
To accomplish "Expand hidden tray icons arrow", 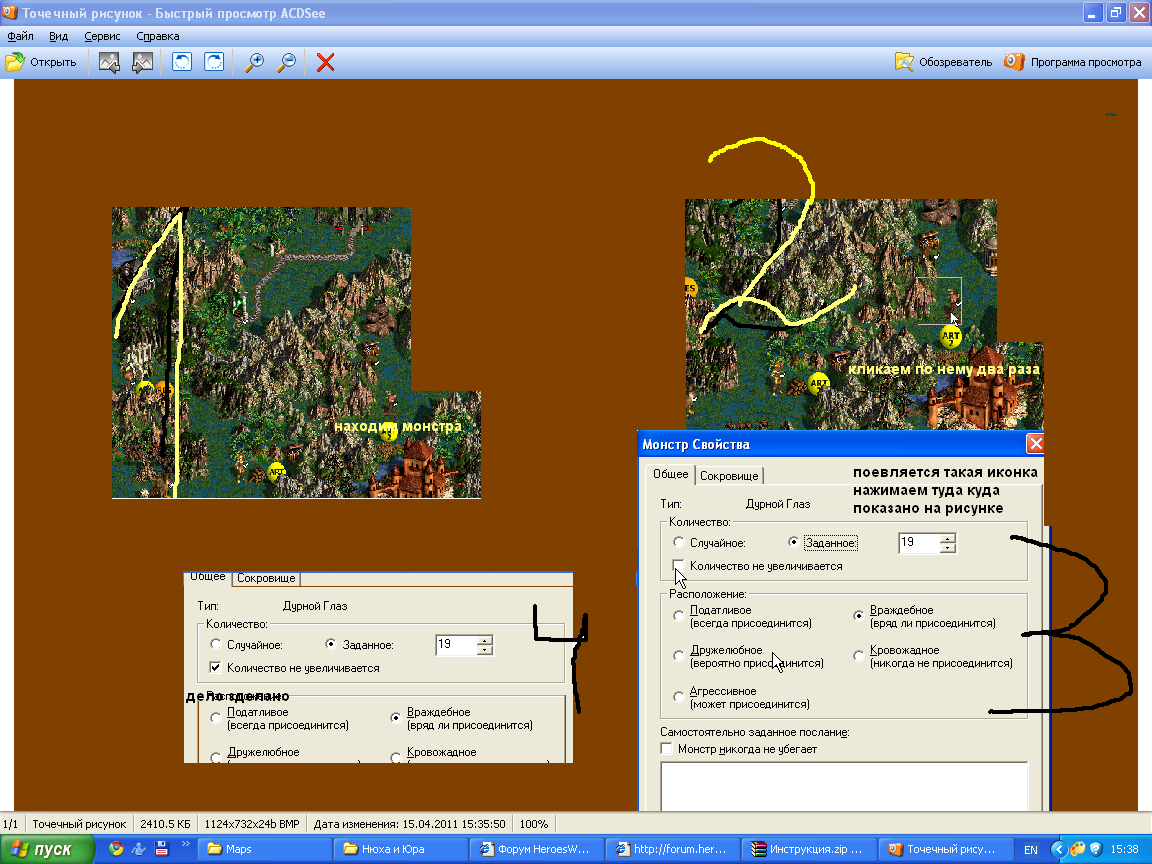I will (1058, 849).
